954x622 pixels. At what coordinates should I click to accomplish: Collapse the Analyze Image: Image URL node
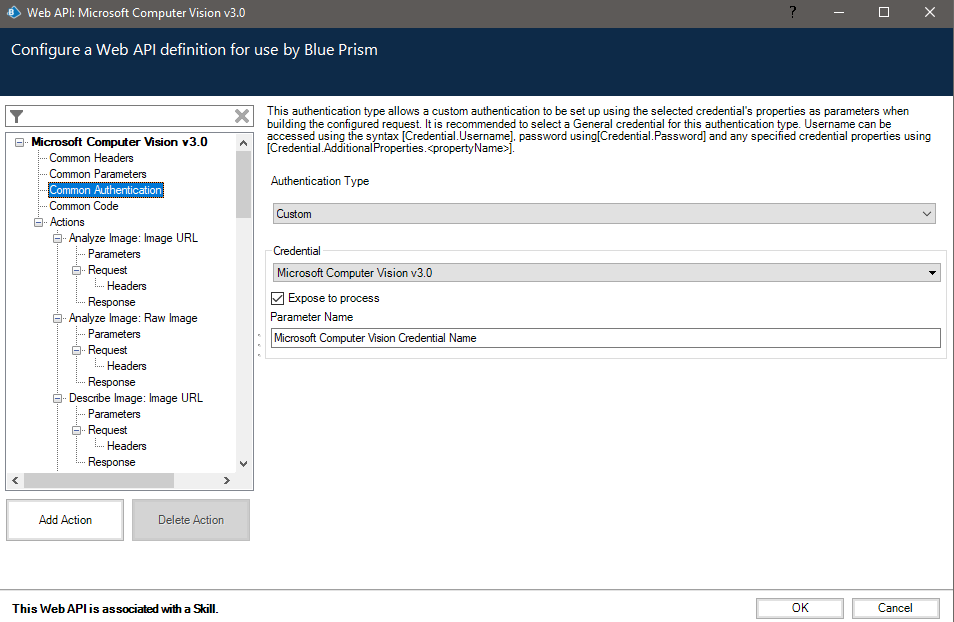coord(58,238)
